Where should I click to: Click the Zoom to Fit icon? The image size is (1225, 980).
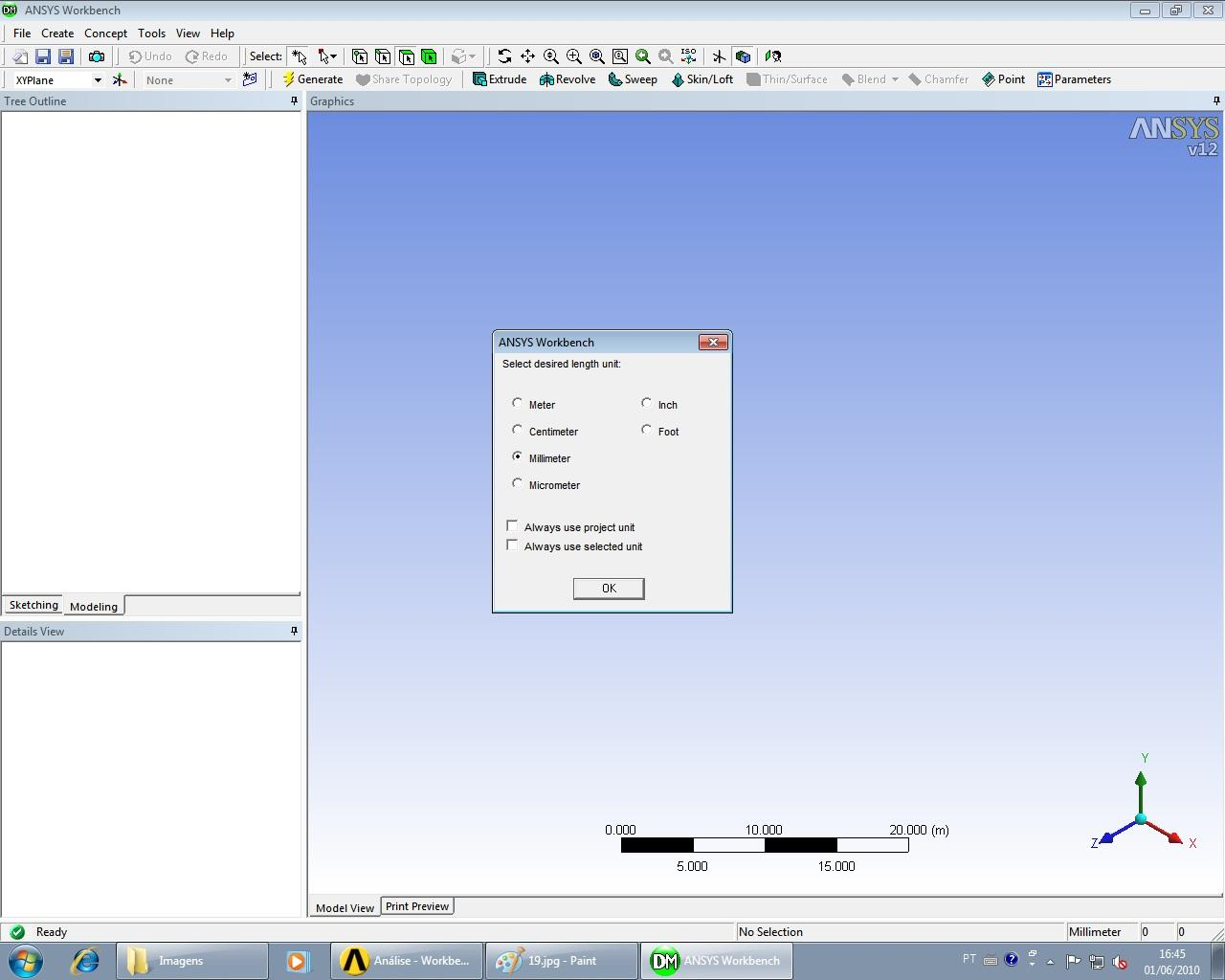click(596, 56)
